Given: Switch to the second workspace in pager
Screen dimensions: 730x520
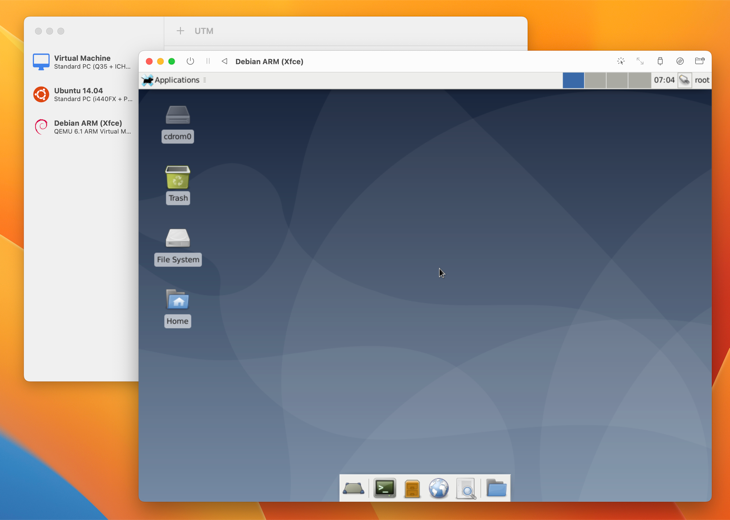Looking at the screenshot, I should [595, 80].
